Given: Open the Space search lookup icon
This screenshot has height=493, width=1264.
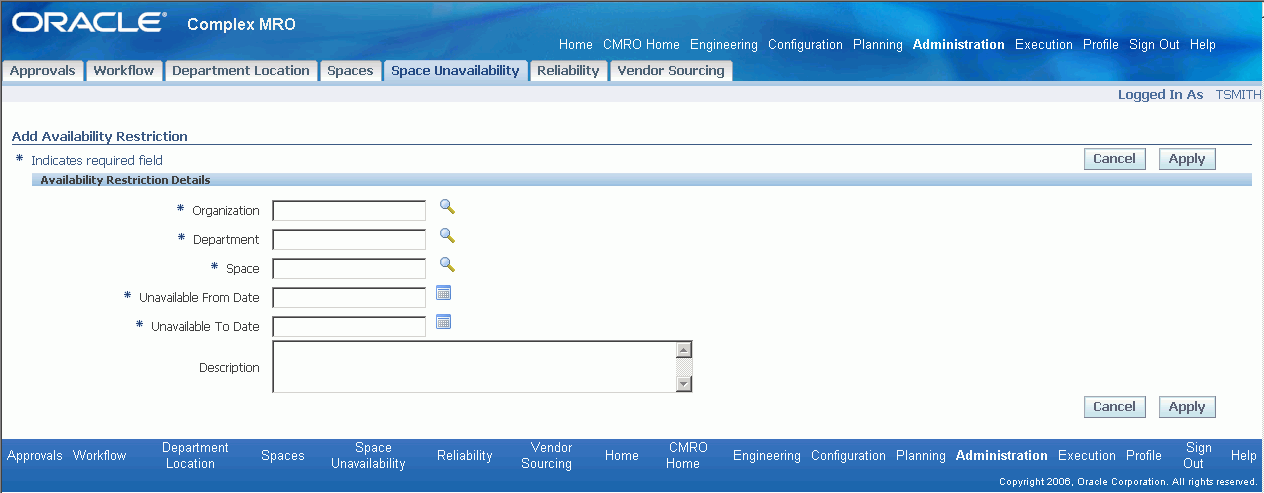Looking at the screenshot, I should click(x=447, y=265).
